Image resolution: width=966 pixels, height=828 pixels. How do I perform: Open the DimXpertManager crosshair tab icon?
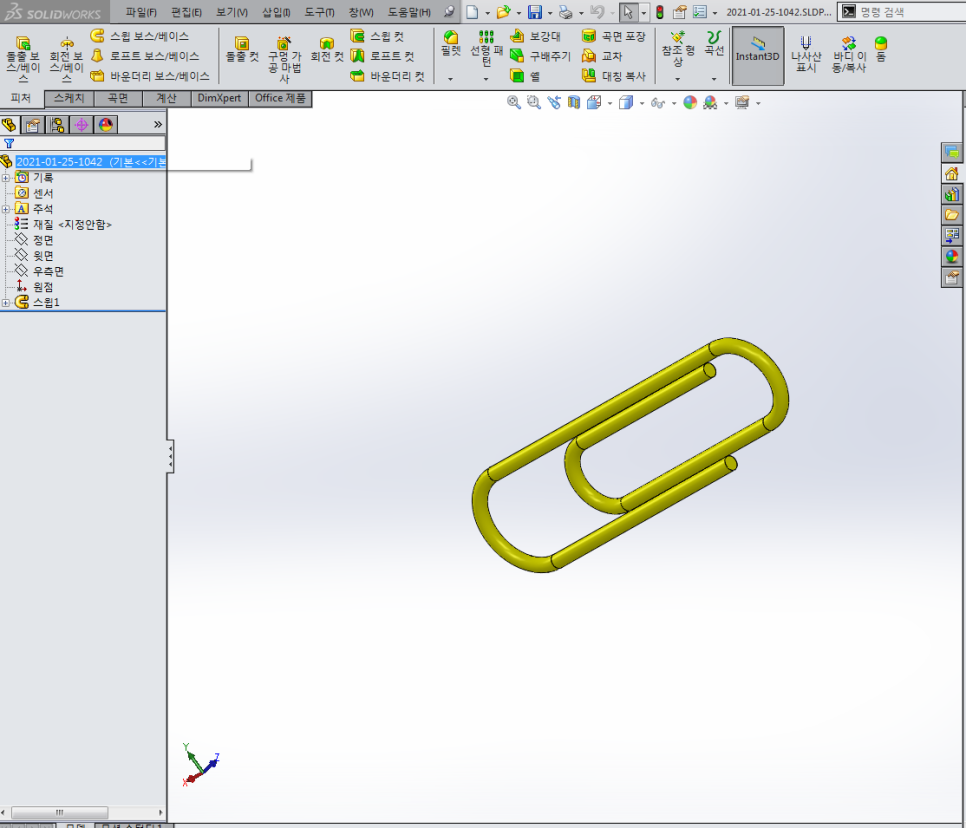(81, 125)
